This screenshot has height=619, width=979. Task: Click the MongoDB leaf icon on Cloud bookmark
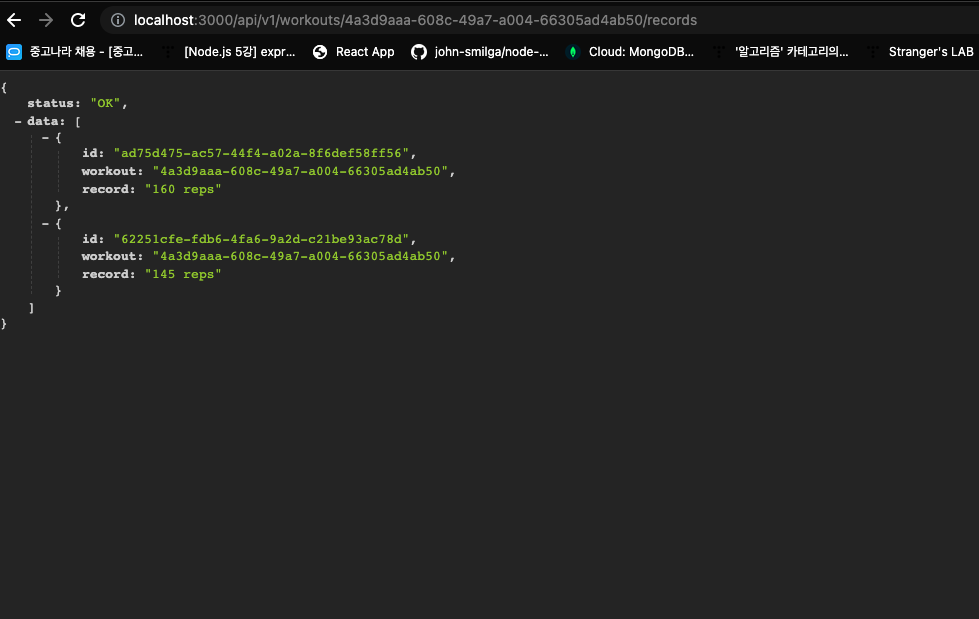pos(572,51)
